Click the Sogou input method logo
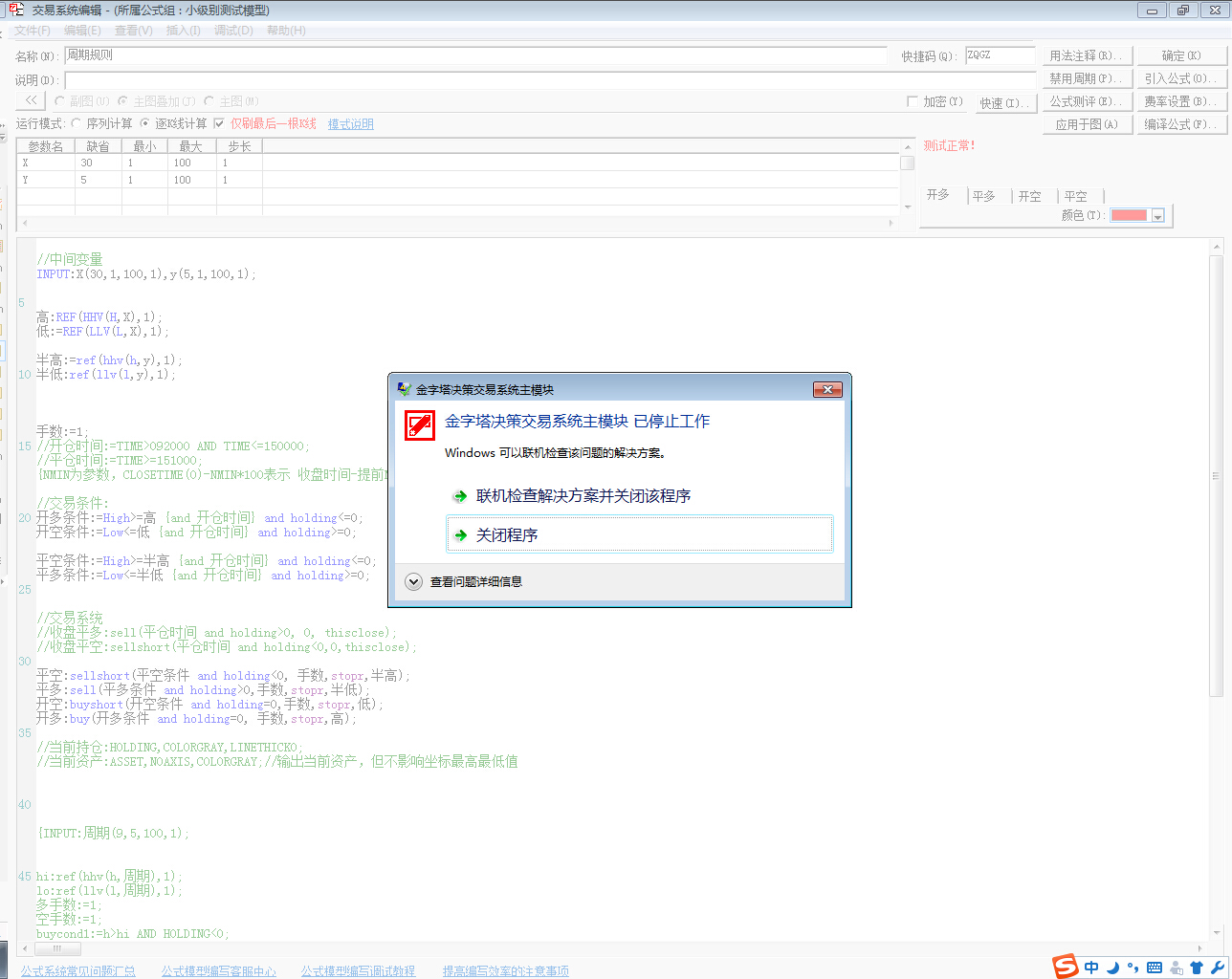The image size is (1232, 979). tap(1066, 967)
